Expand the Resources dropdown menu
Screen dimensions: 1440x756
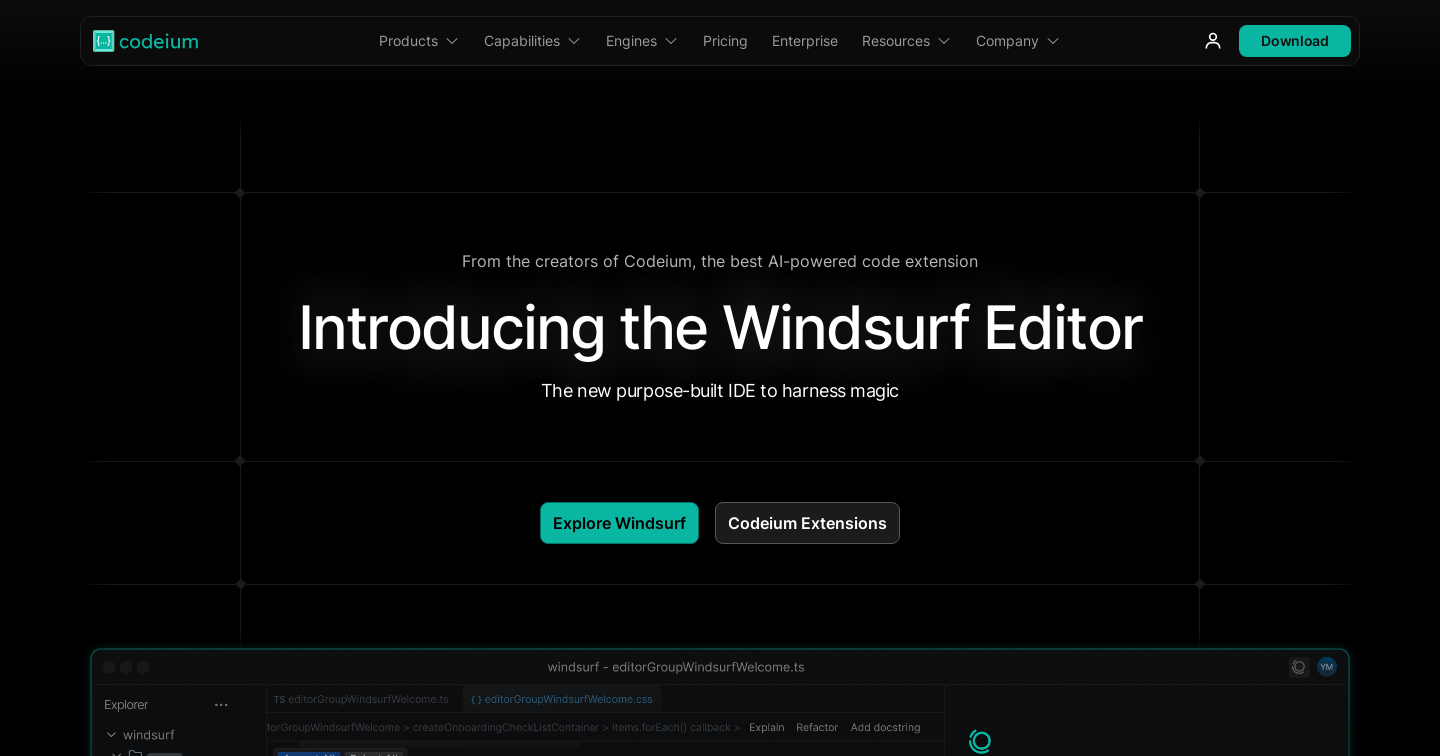pos(906,41)
